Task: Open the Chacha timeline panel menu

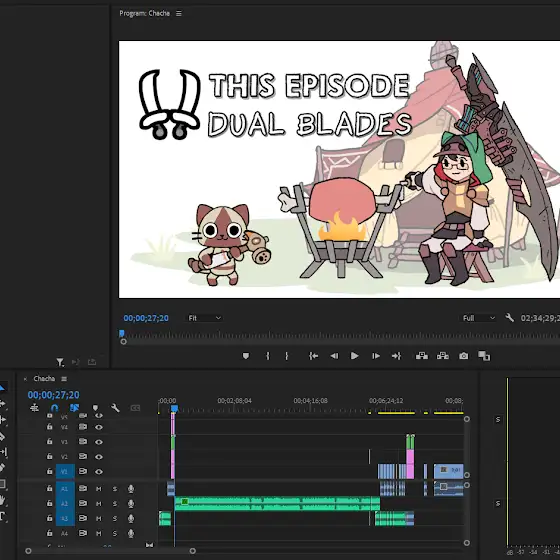Action: (x=64, y=379)
